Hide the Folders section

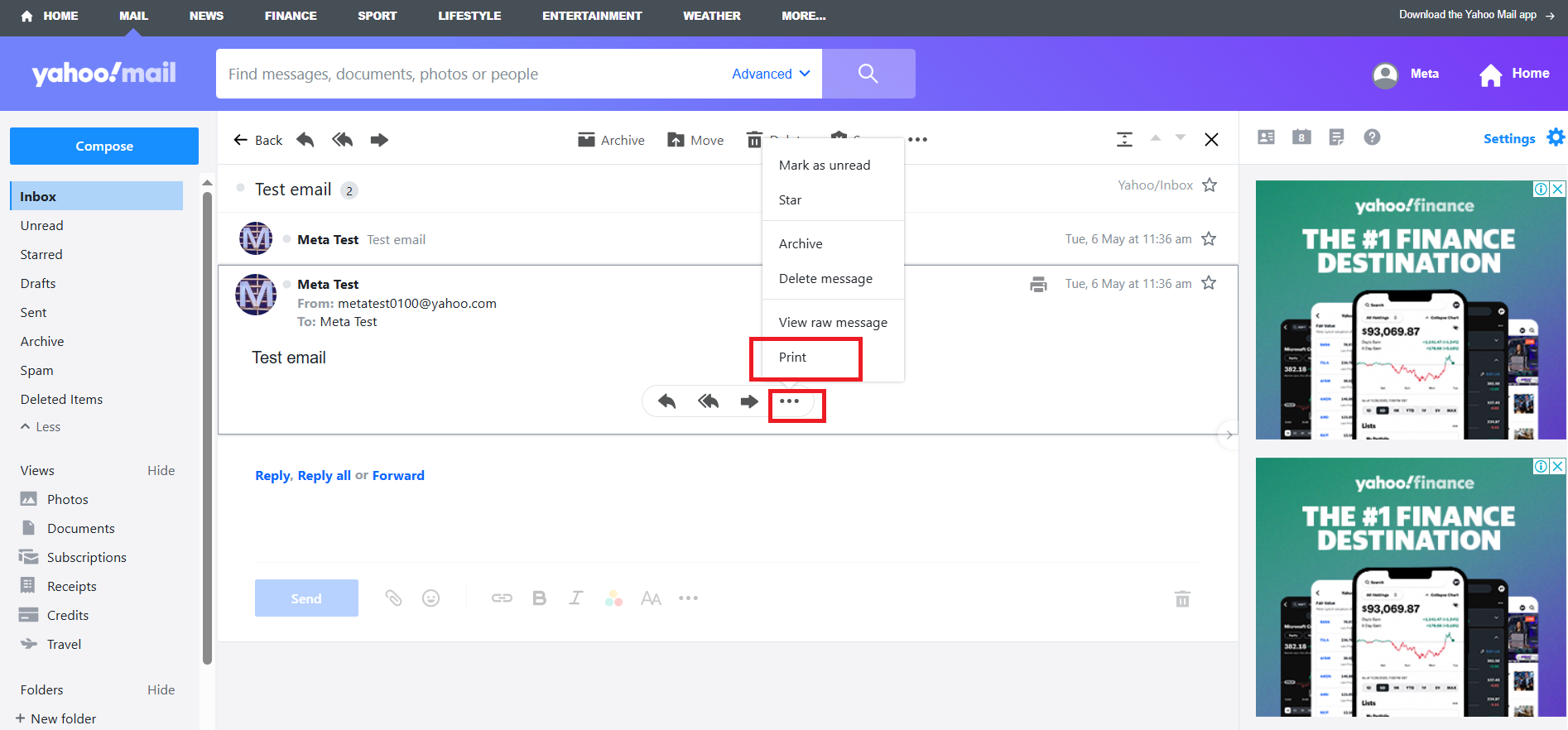point(161,689)
